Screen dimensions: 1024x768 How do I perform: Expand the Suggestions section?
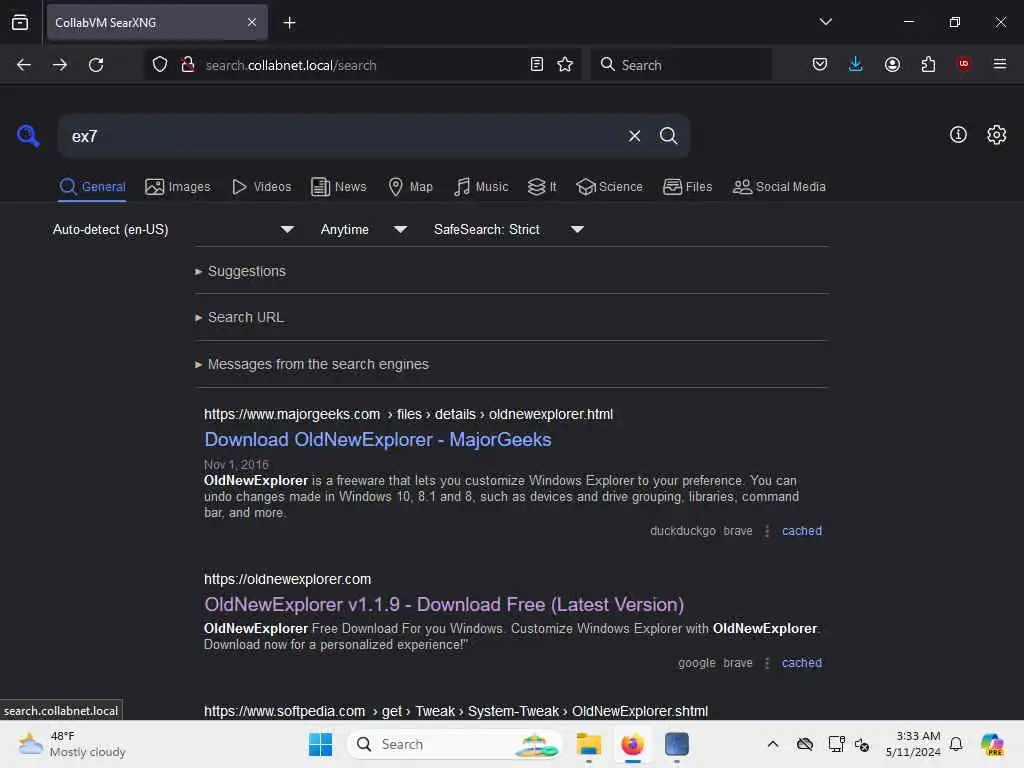pyautogui.click(x=240, y=271)
